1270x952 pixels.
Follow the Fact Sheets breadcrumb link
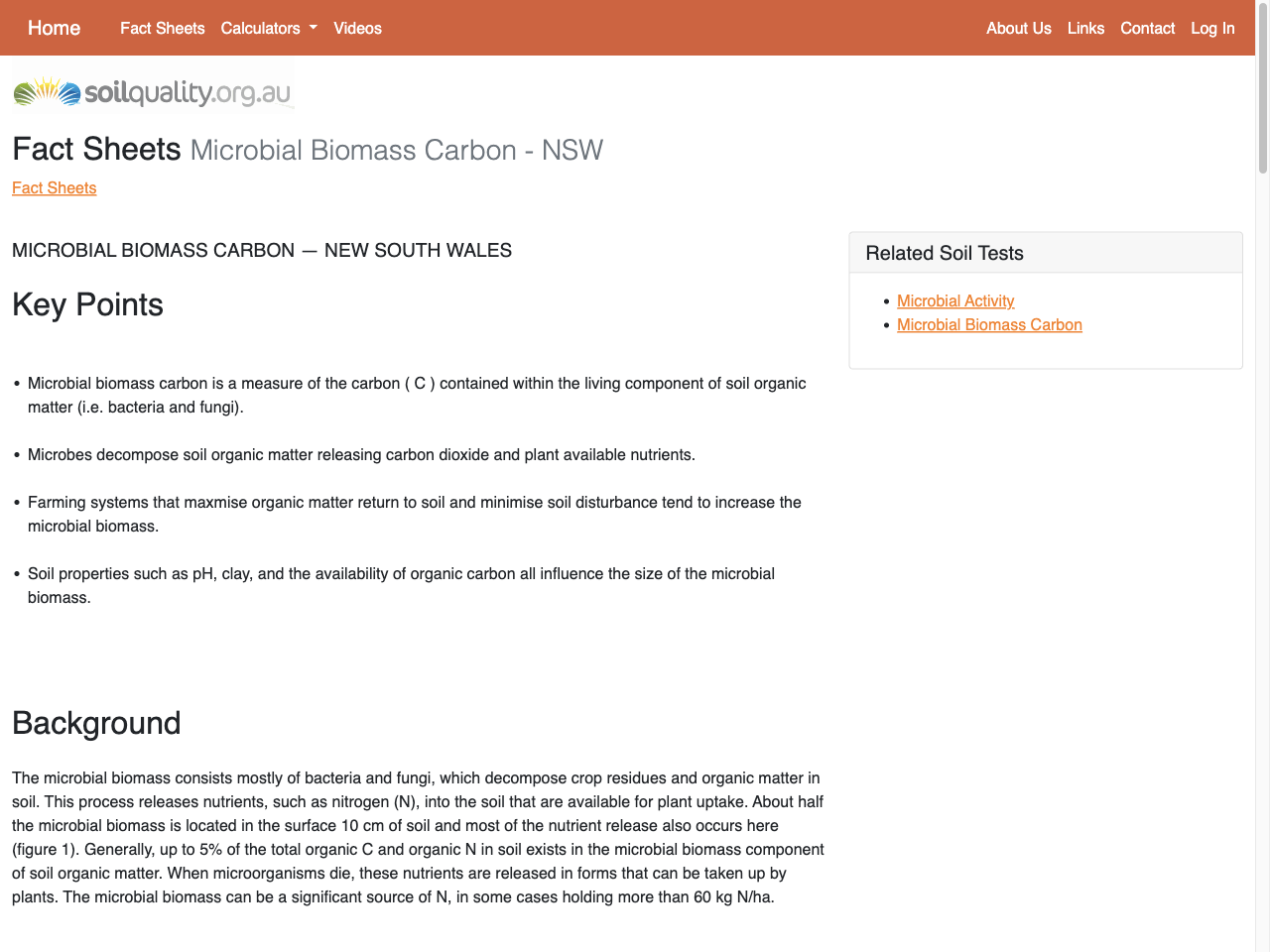(54, 187)
